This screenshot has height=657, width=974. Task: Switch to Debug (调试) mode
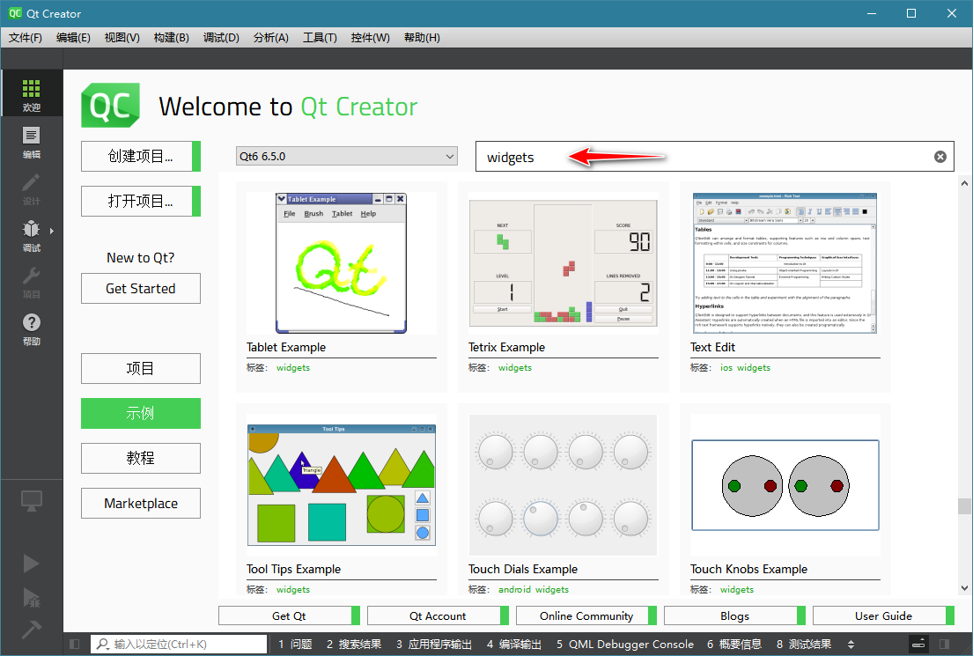coord(31,236)
